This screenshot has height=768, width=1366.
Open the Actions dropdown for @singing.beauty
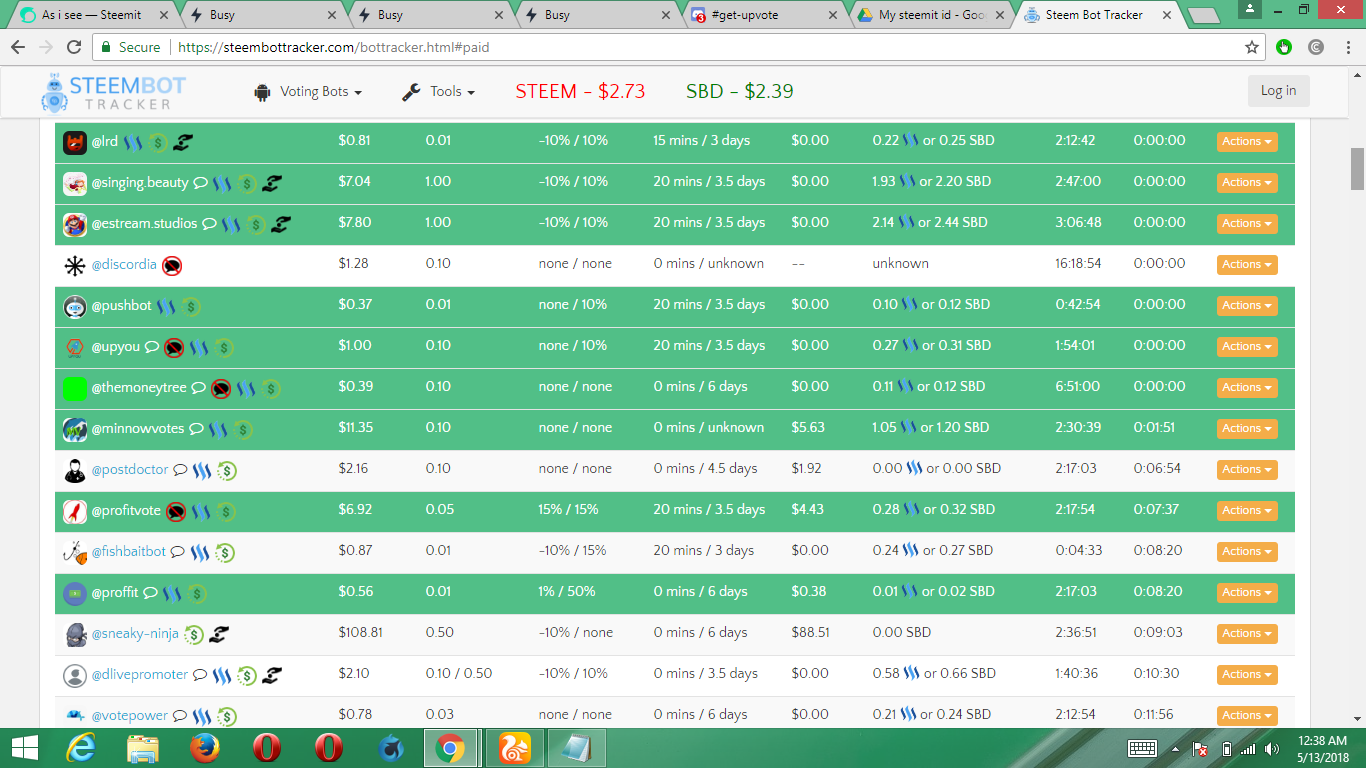pyautogui.click(x=1247, y=183)
